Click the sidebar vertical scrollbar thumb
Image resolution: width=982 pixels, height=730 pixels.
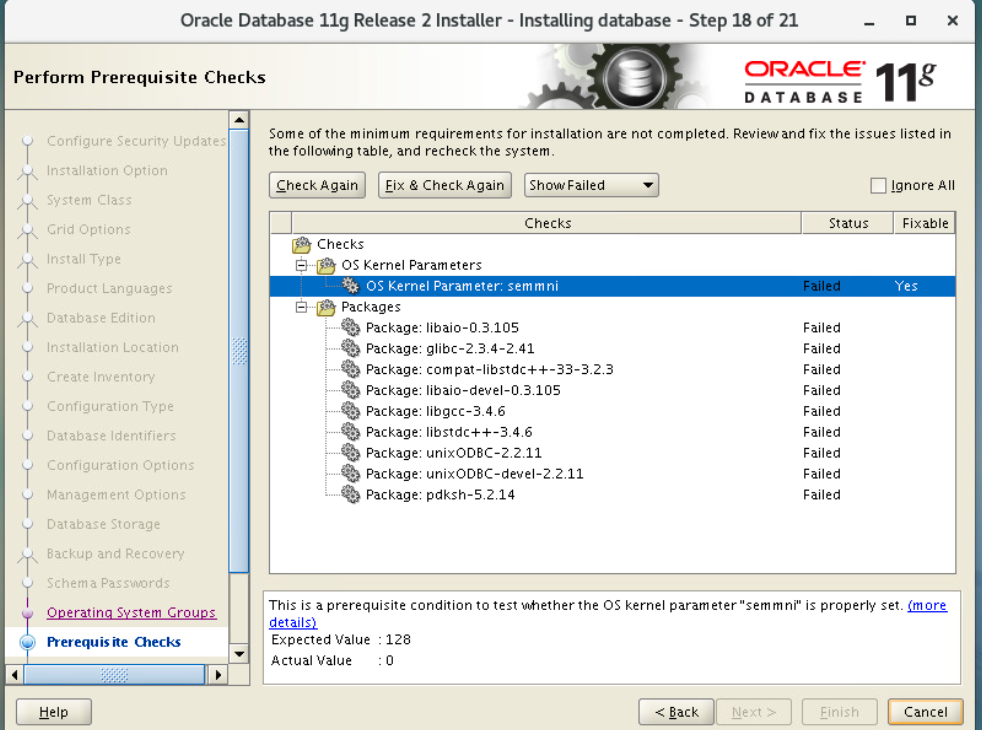point(239,351)
